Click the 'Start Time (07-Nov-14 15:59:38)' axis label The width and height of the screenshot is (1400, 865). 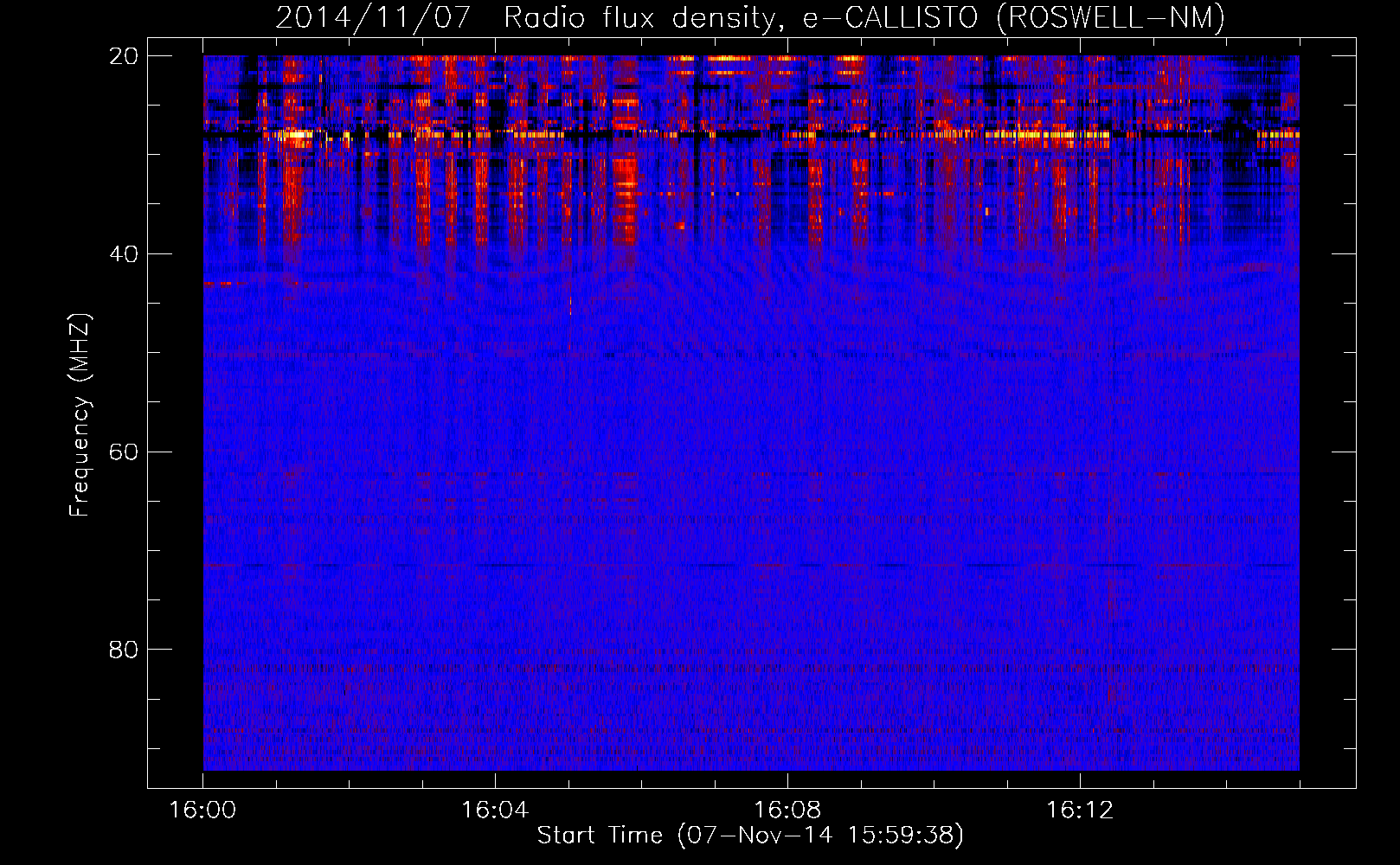click(750, 835)
